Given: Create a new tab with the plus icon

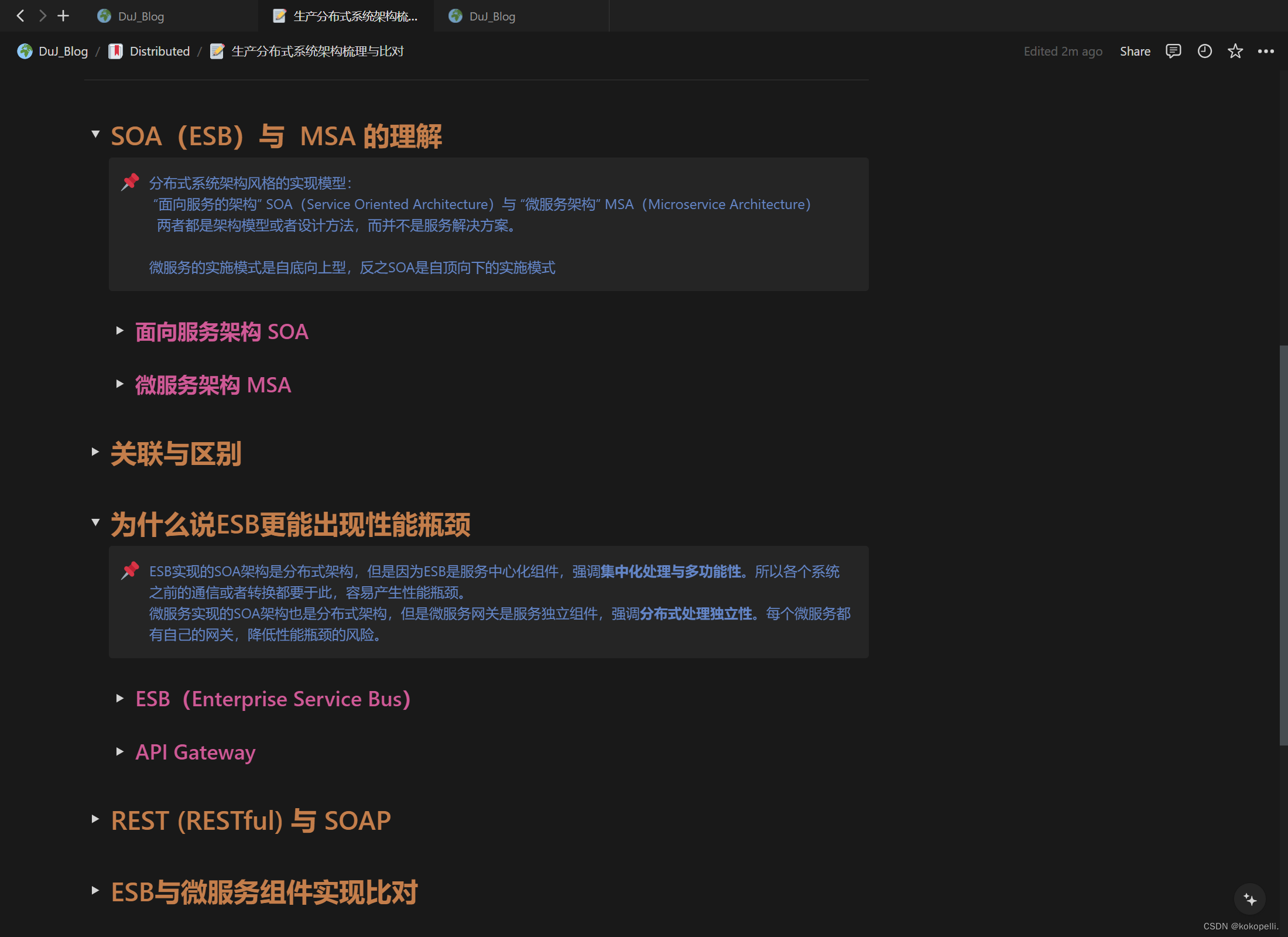Looking at the screenshot, I should [63, 16].
